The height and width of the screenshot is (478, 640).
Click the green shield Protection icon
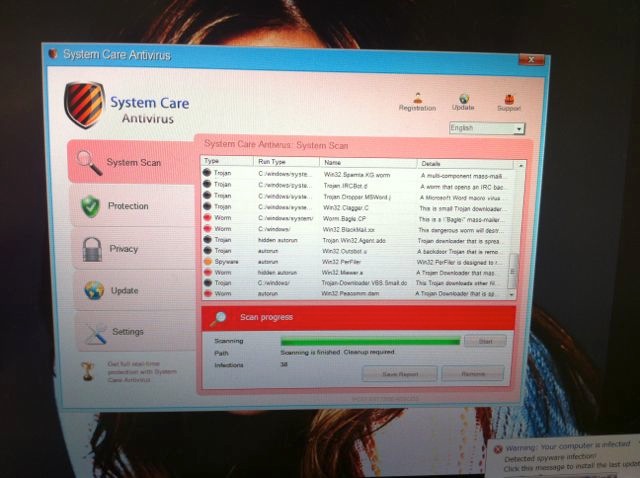91,206
